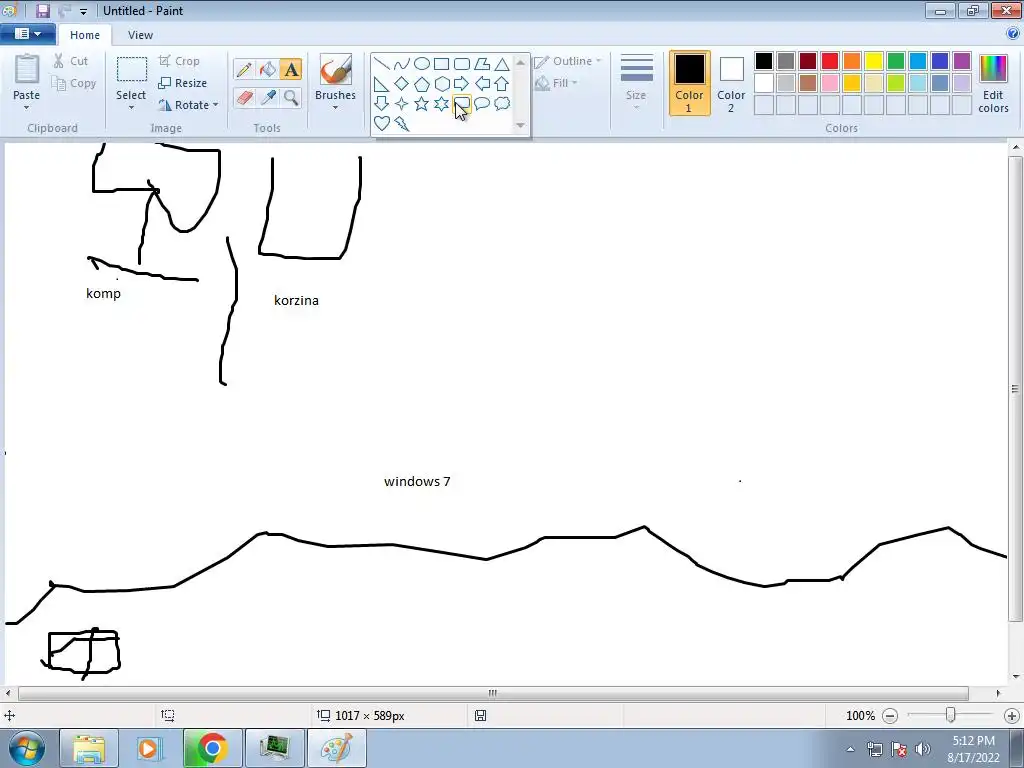The height and width of the screenshot is (768, 1024).
Task: Choose the Down arrow shape
Action: click(381, 103)
